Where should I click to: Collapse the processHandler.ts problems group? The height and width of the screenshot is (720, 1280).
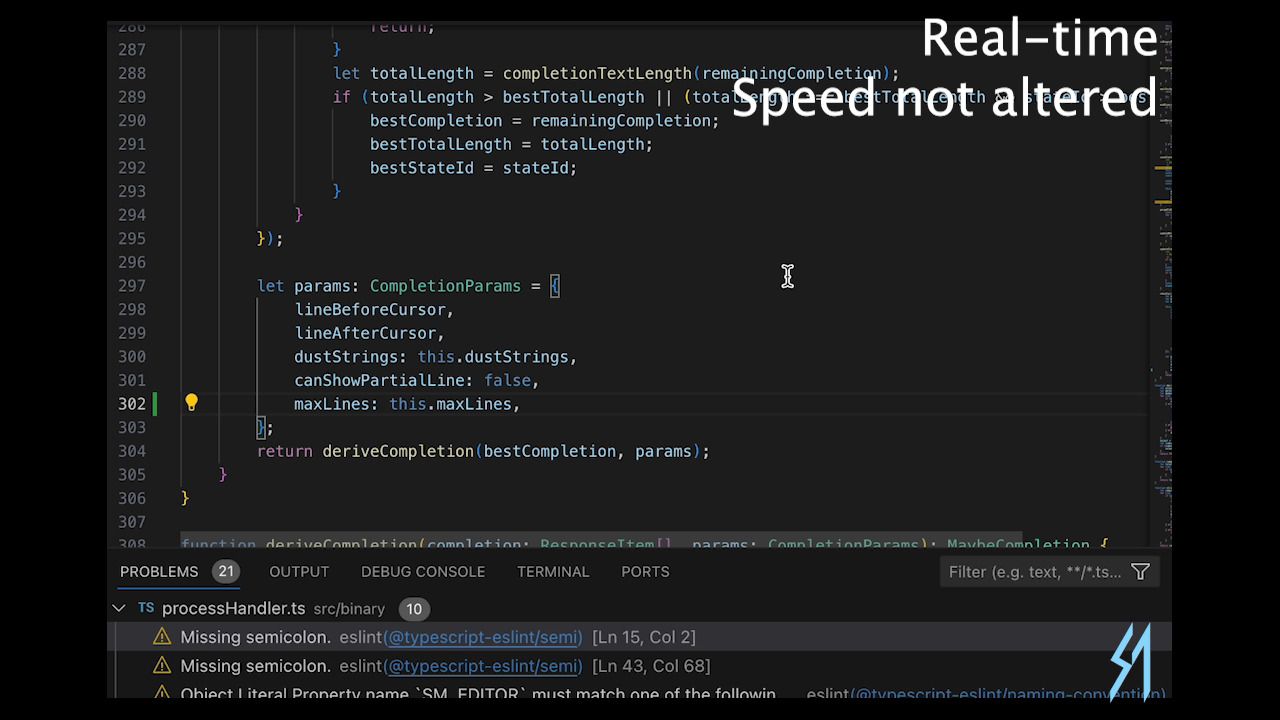point(119,608)
